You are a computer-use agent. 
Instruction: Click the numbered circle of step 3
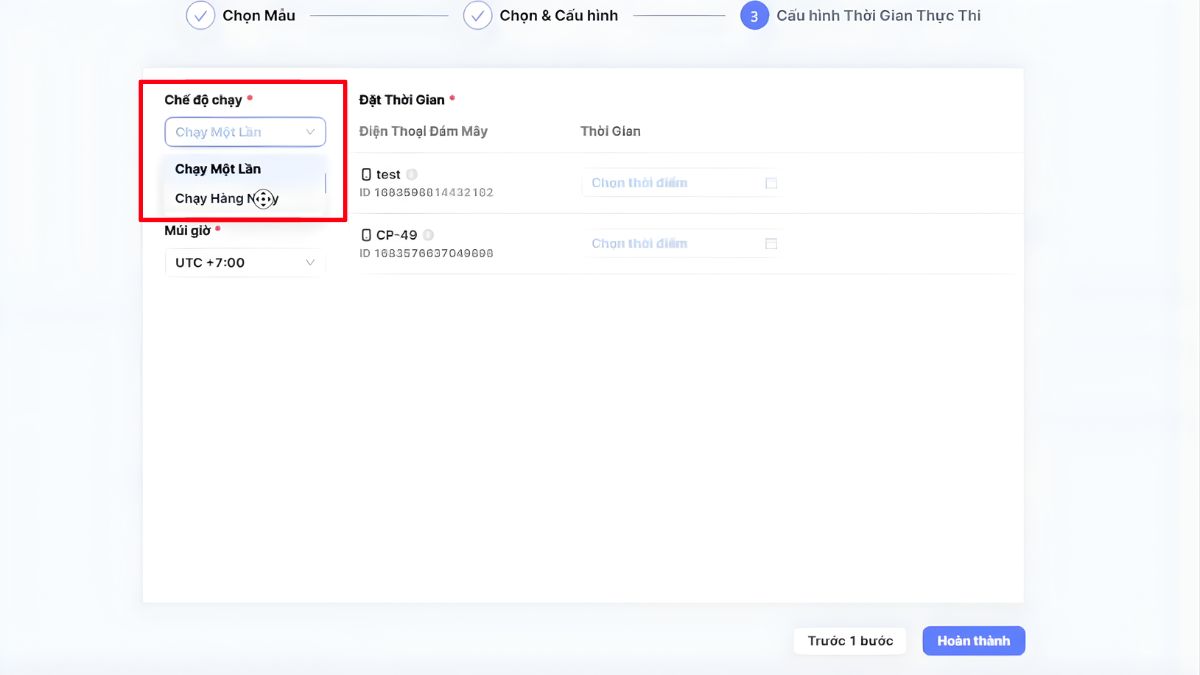(755, 15)
